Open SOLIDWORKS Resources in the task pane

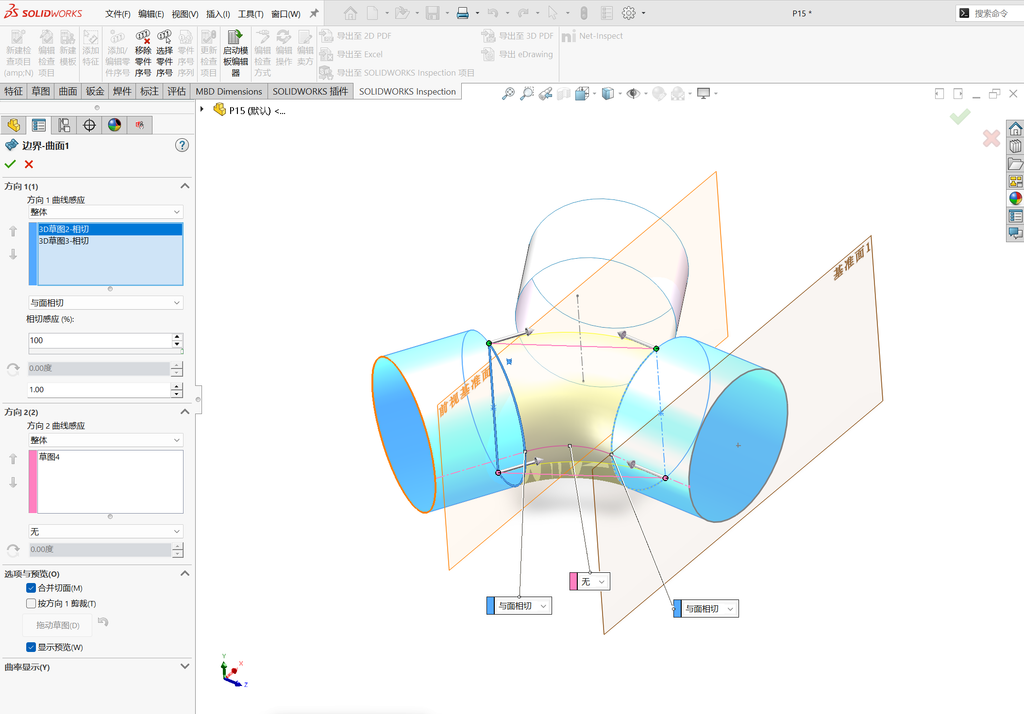point(1015,128)
